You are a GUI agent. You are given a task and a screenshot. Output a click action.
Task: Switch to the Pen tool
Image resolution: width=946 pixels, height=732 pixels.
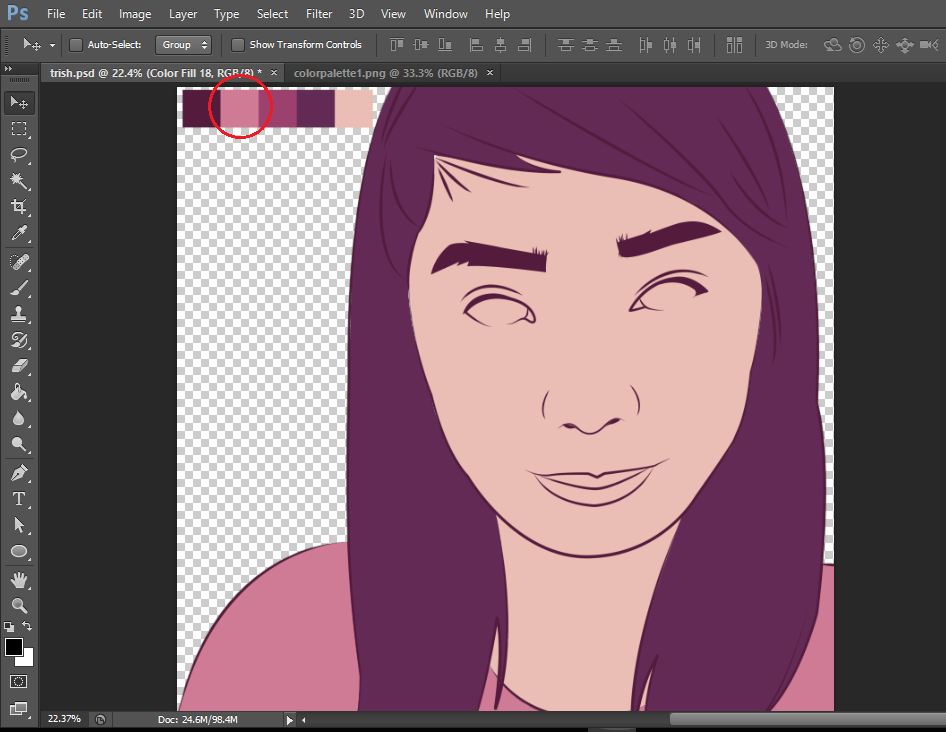click(19, 473)
